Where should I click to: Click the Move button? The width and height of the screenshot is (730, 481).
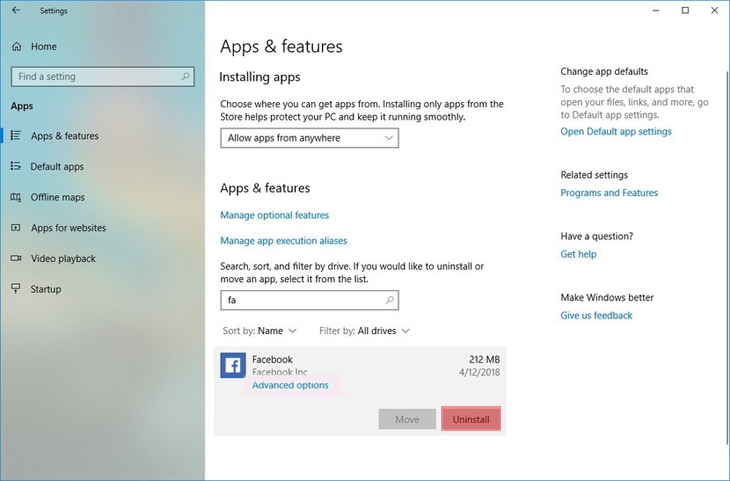pos(407,419)
